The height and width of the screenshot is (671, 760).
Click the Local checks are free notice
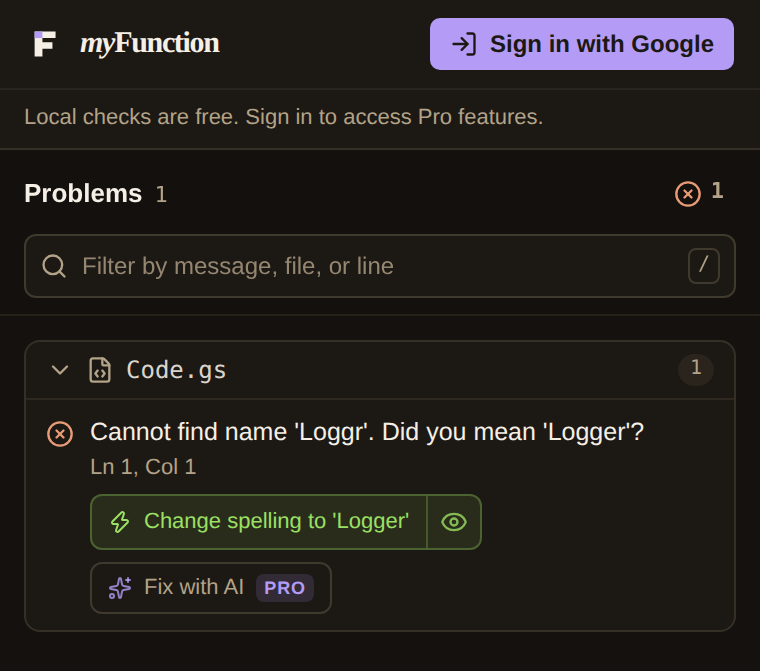pos(284,117)
